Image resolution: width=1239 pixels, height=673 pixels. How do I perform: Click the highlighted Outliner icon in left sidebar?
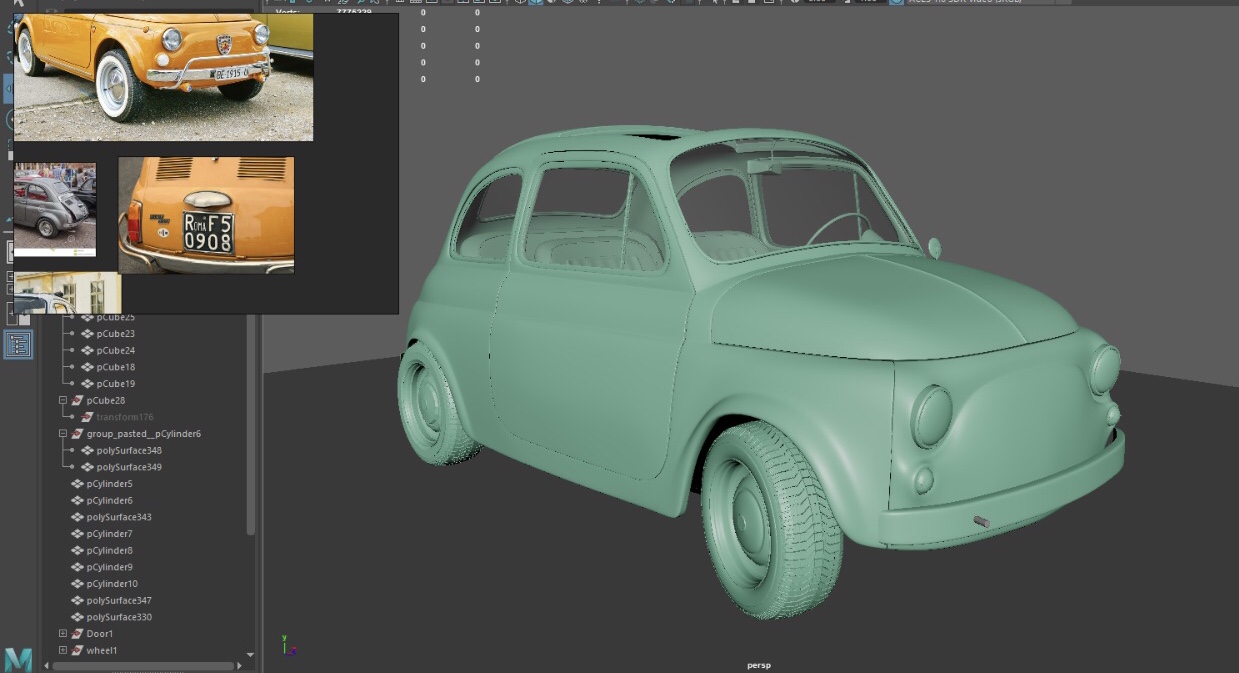tap(17, 343)
